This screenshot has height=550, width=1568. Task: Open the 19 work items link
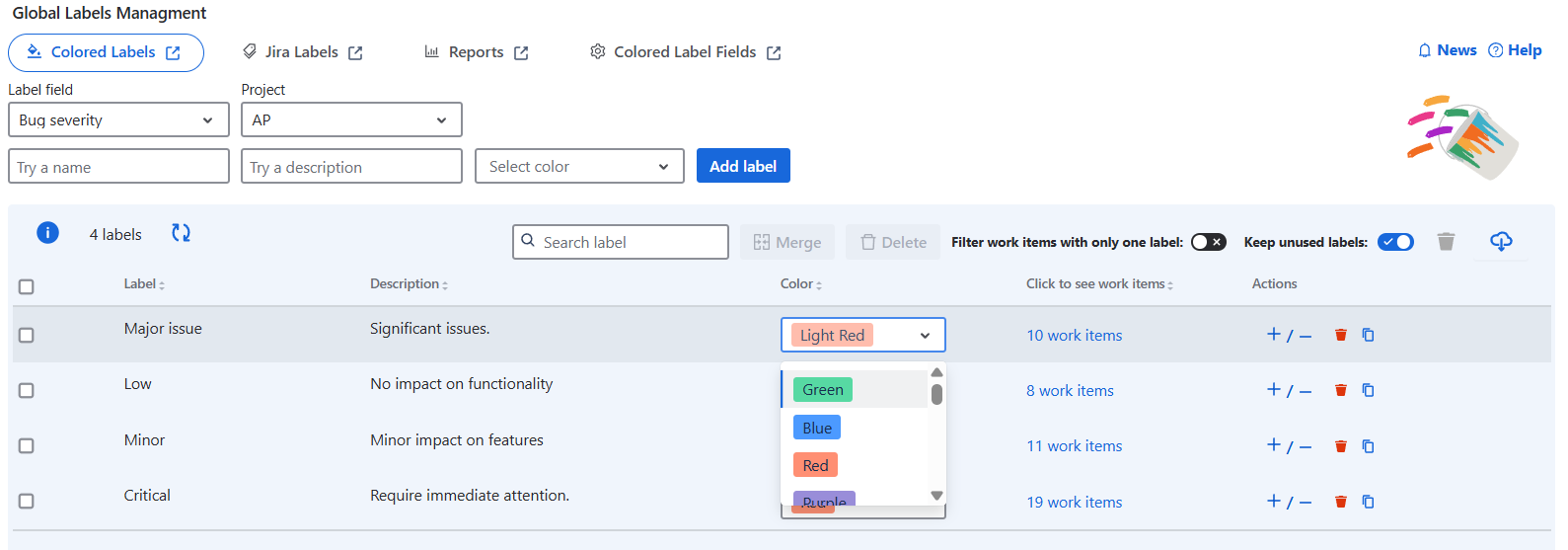tap(1074, 503)
